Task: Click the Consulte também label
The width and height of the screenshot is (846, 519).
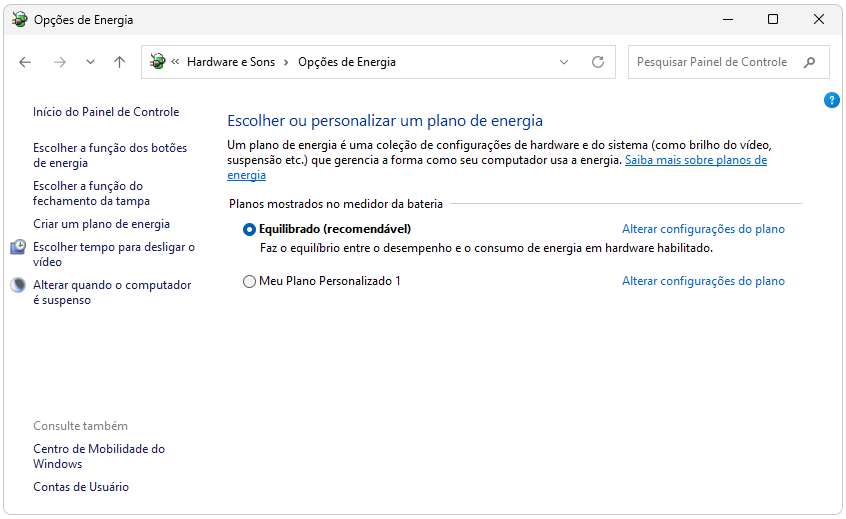Action: (80, 426)
